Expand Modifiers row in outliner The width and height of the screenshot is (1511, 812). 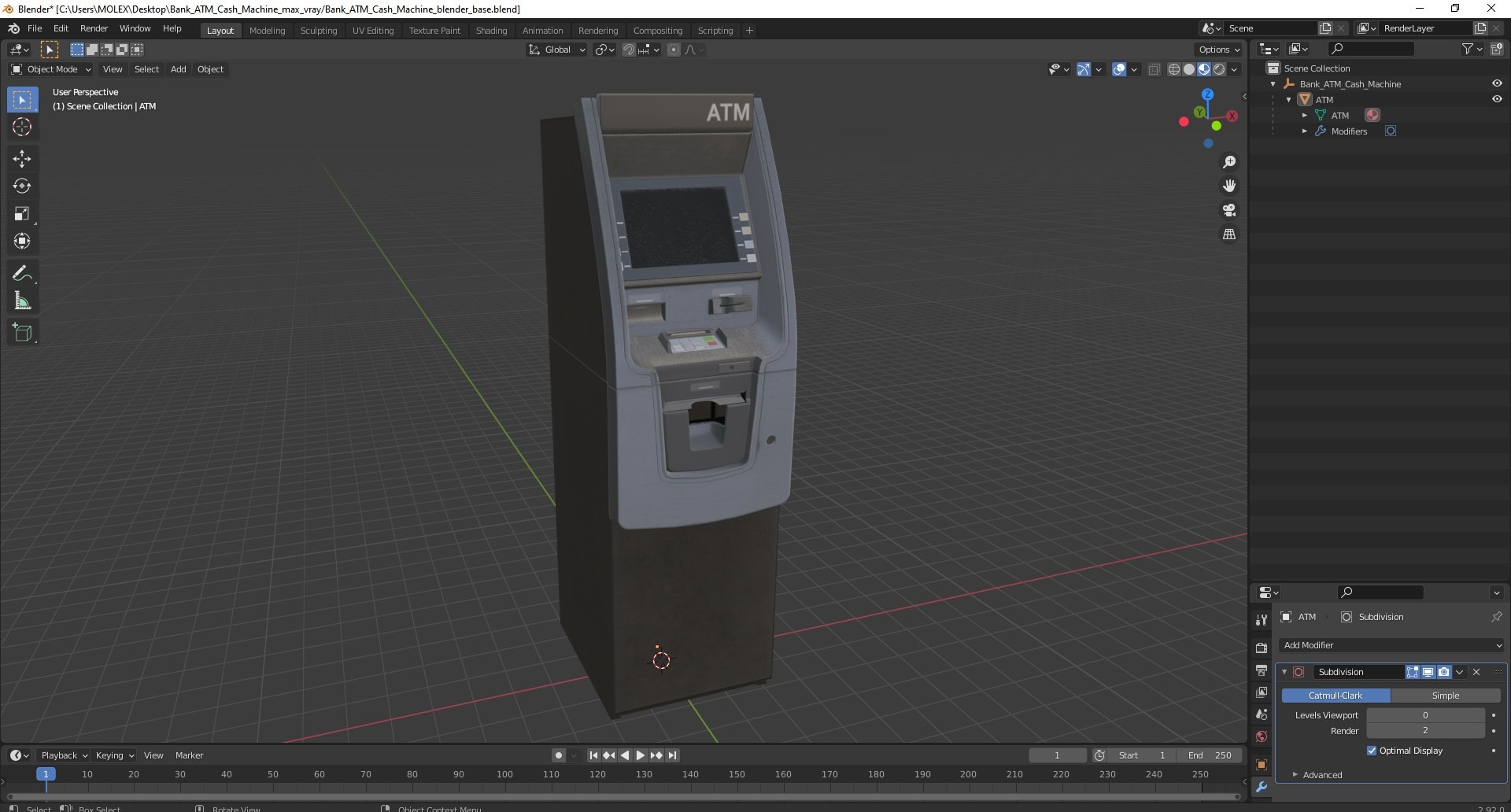click(x=1304, y=131)
